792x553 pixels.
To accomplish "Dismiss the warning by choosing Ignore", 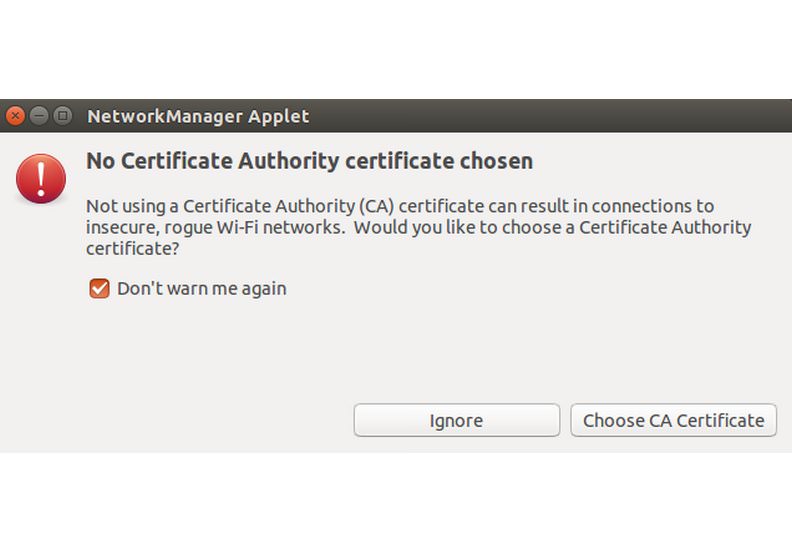I will (457, 420).
